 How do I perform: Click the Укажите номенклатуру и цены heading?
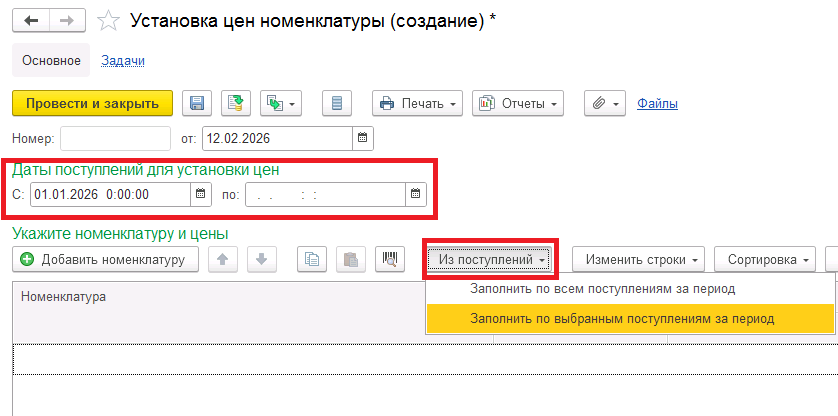tap(120, 234)
